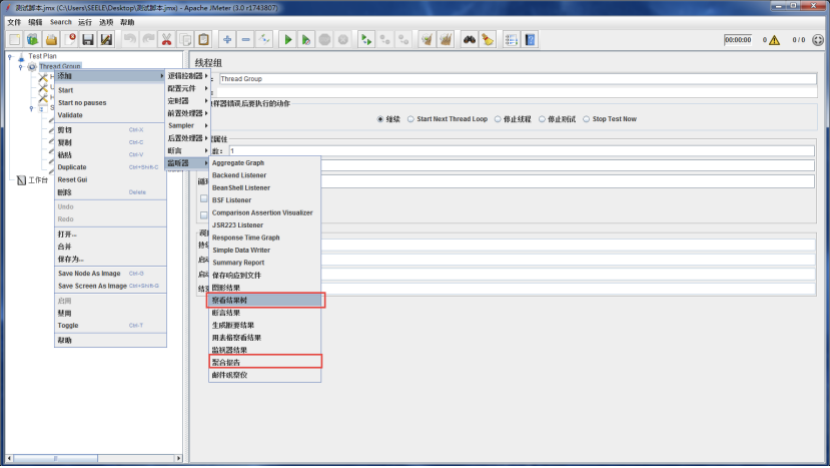Click the thread count field showing 1
Image resolution: width=830 pixels, height=468 pixels.
[x=521, y=151]
